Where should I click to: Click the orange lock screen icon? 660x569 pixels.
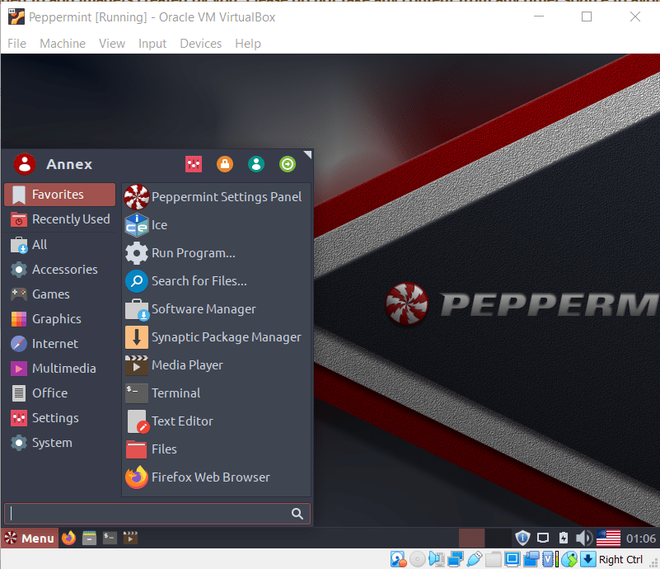225,164
